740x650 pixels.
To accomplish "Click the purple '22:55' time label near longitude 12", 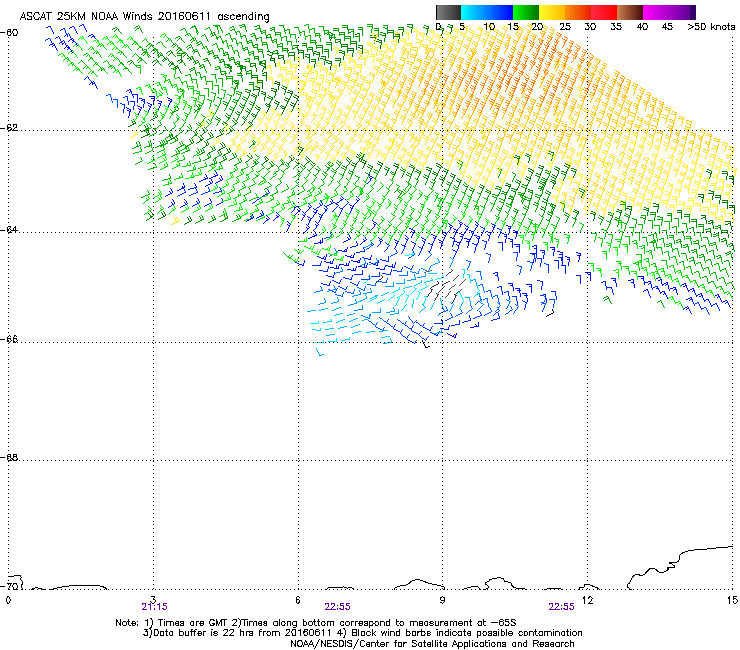I will (x=562, y=607).
